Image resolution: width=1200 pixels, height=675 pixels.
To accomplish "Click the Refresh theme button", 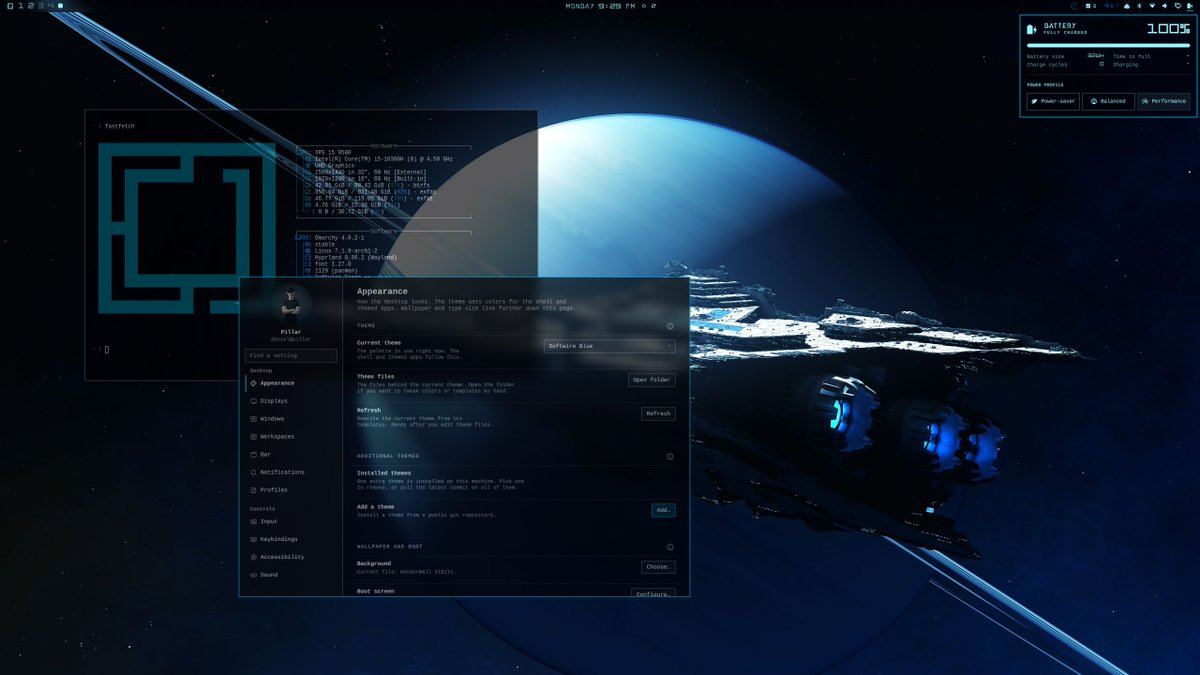I will [x=658, y=414].
